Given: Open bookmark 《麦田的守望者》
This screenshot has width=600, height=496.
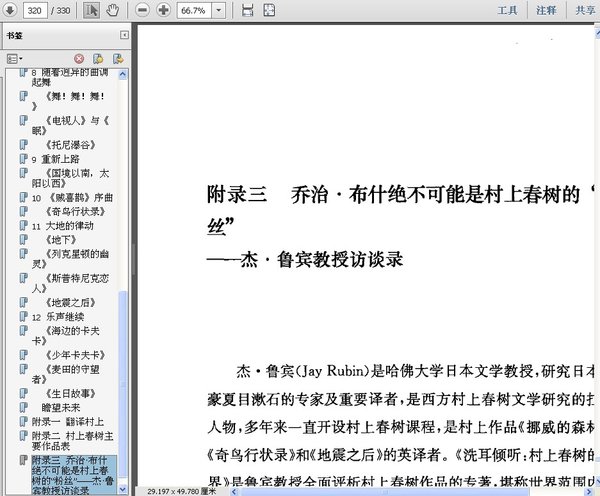Looking at the screenshot, I should 66,374.
